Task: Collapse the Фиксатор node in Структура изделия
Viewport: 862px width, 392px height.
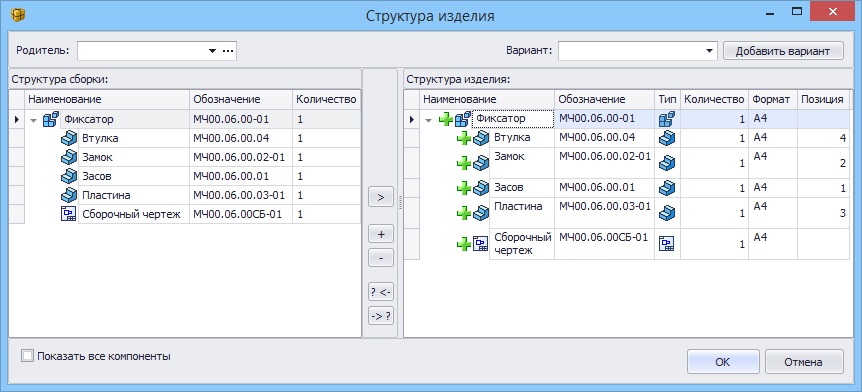Action: pyautogui.click(x=429, y=120)
